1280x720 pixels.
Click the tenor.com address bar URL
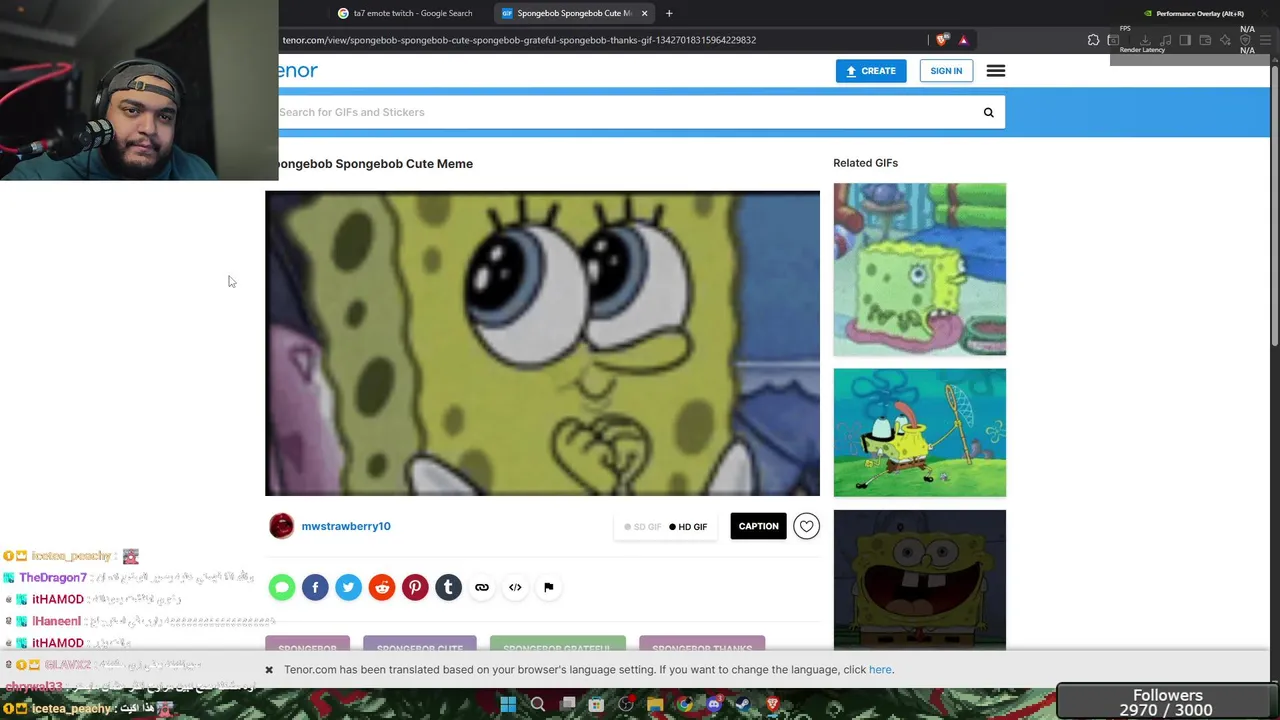tap(519, 40)
